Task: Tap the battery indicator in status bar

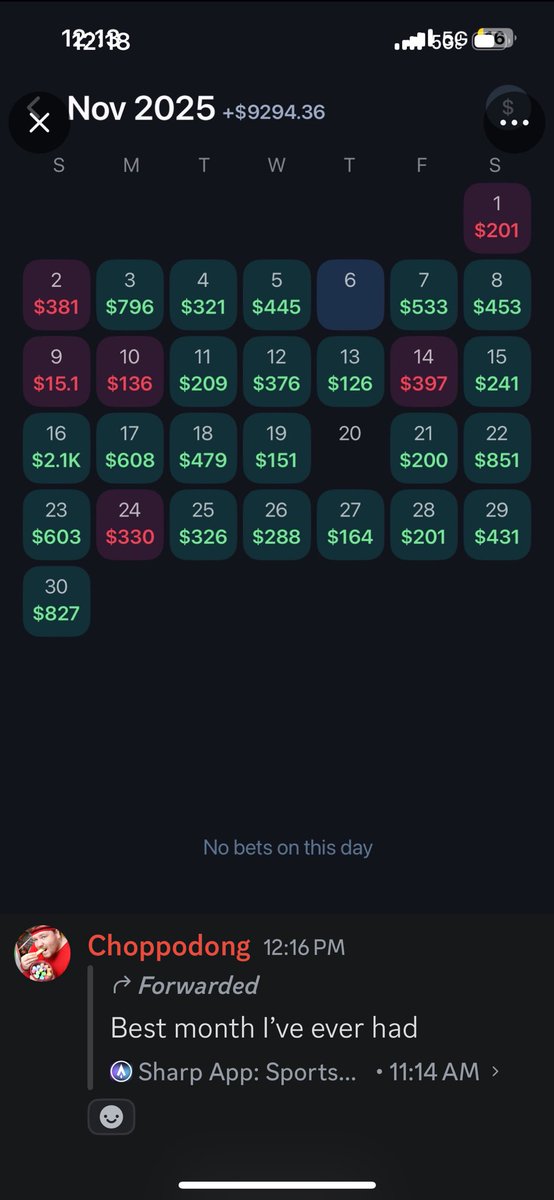Action: 496,39
